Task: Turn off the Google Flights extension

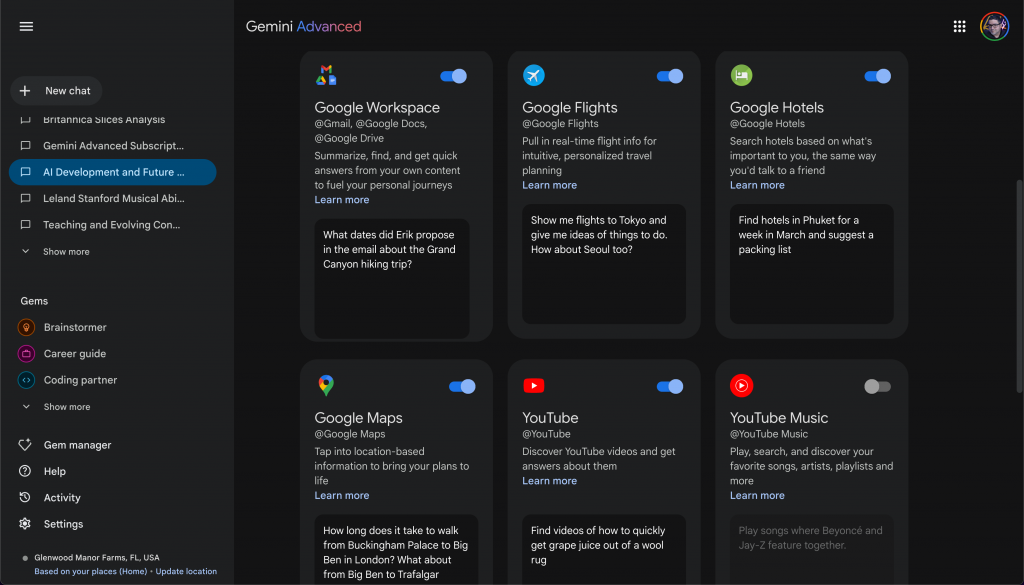Action: tap(670, 76)
